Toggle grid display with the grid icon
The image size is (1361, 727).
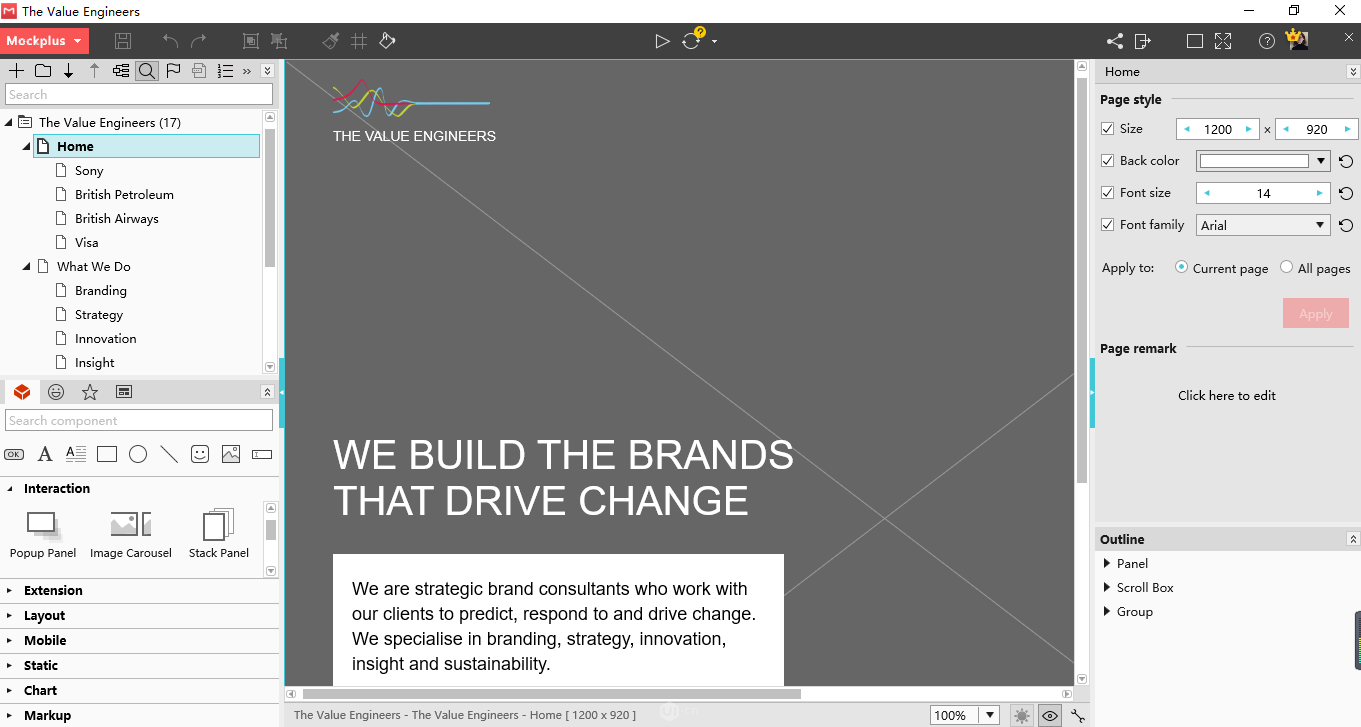(359, 41)
